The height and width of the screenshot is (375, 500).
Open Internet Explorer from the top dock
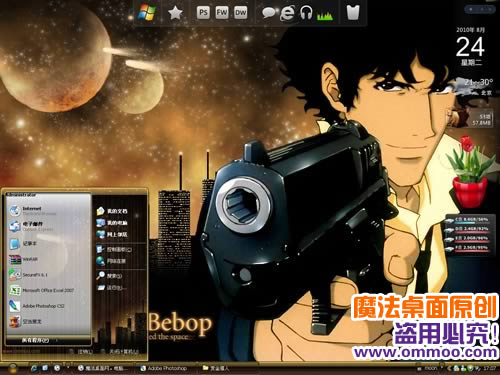pos(287,13)
